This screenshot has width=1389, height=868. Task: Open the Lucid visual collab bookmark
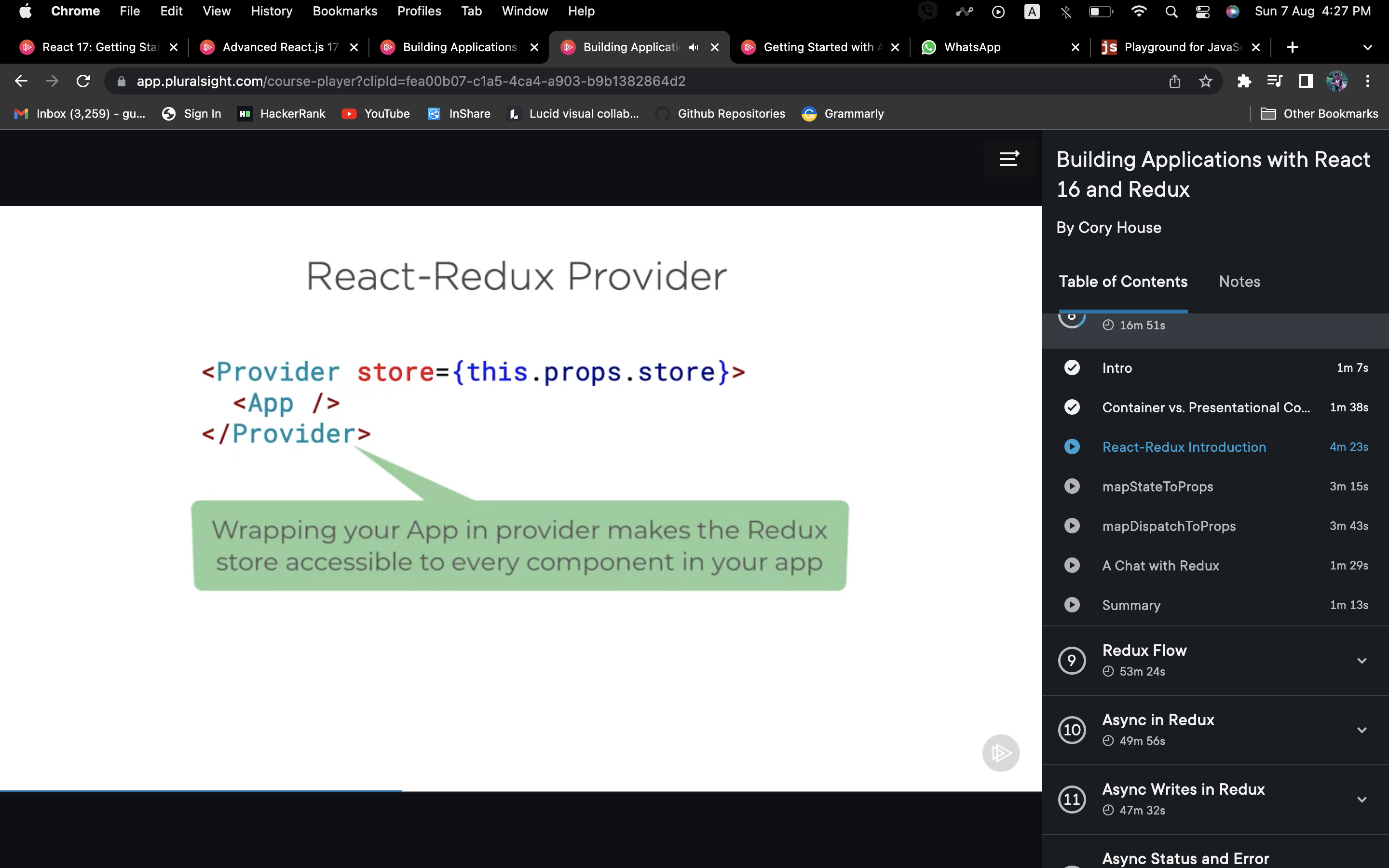[x=573, y=114]
